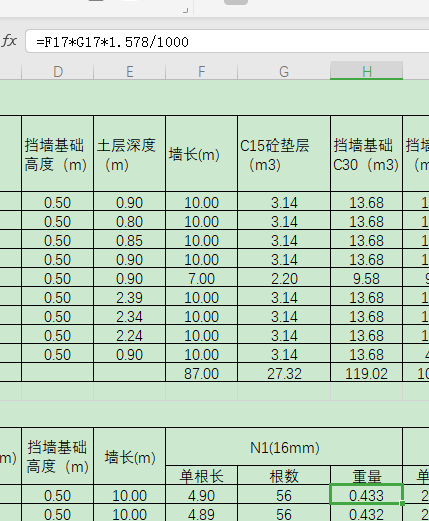Screen dimensions: 429x521
Task: Click the fill handle of selected cell
Action: 402,503
